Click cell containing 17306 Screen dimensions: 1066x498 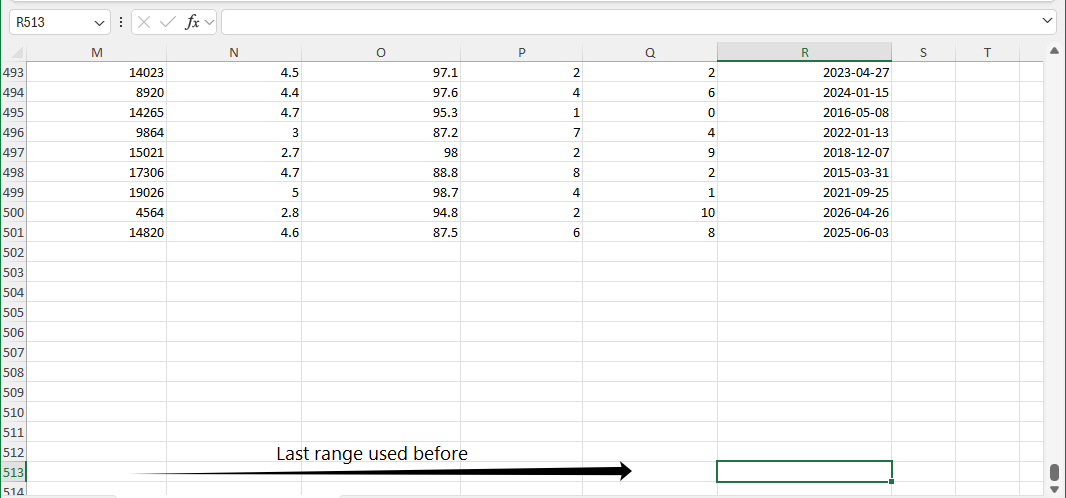[97, 173]
